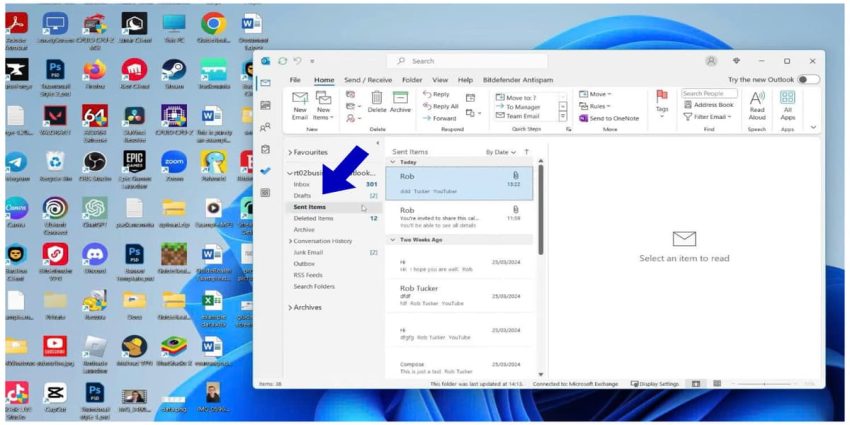The image size is (850, 425).
Task: Click Reply All in the ribbon
Action: [x=441, y=106]
